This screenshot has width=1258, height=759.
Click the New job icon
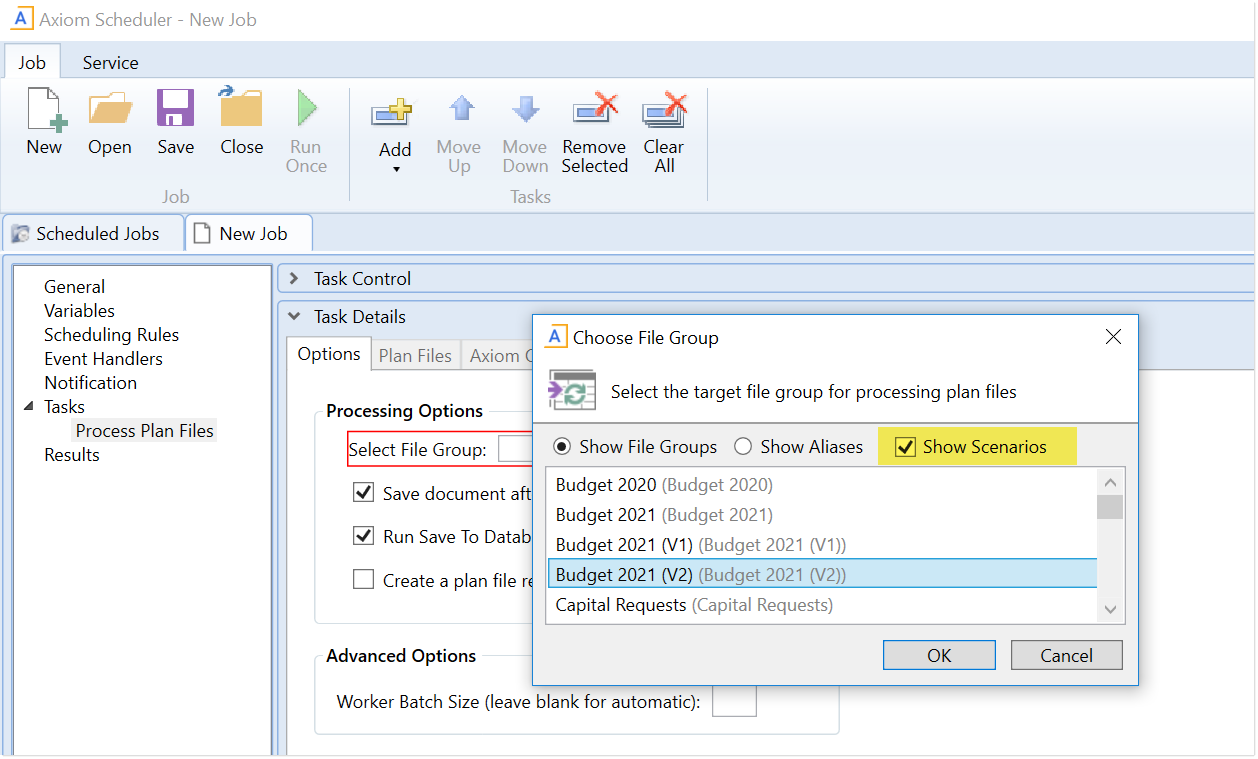(45, 109)
